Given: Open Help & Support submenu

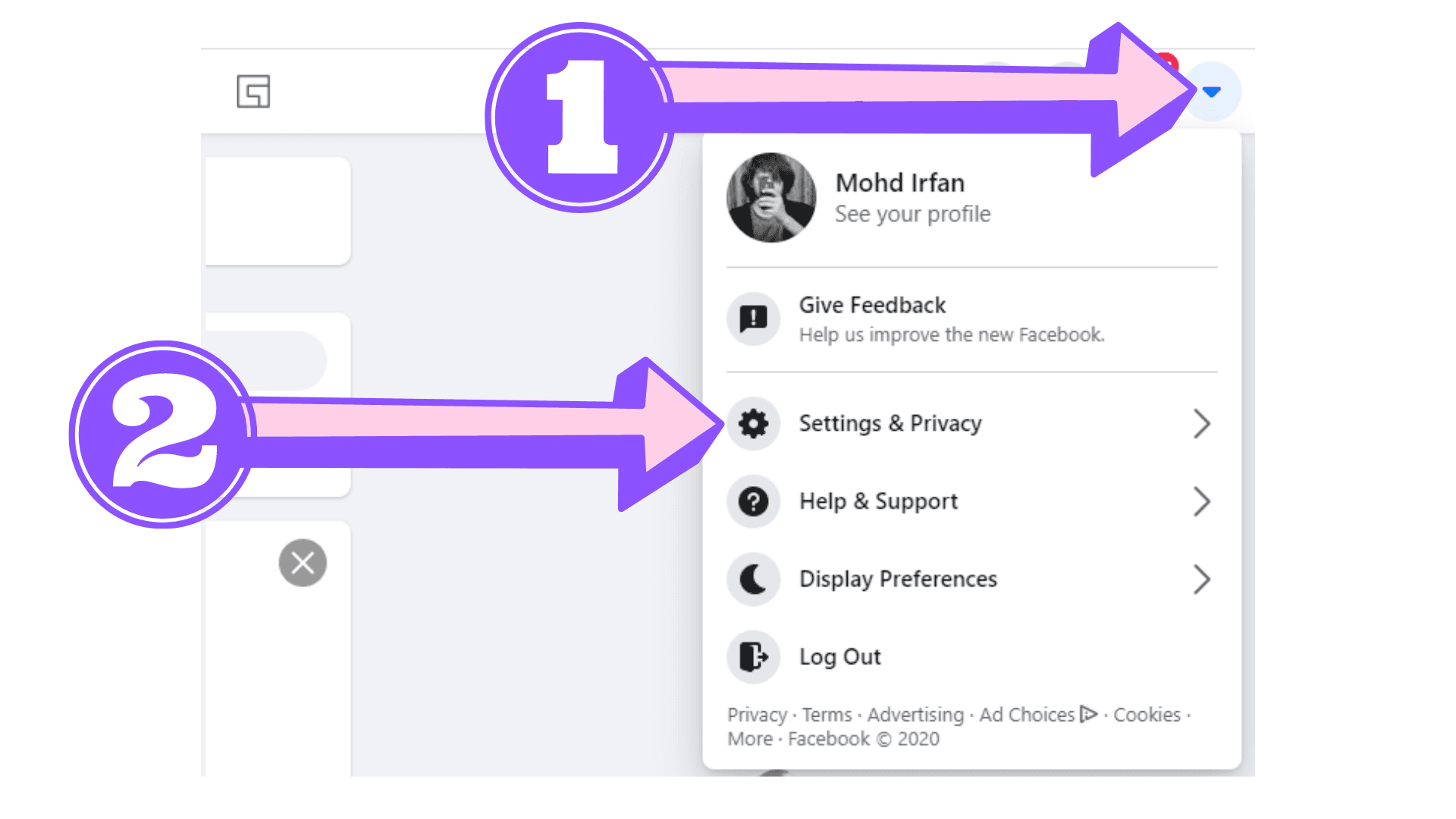Looking at the screenshot, I should click(971, 501).
